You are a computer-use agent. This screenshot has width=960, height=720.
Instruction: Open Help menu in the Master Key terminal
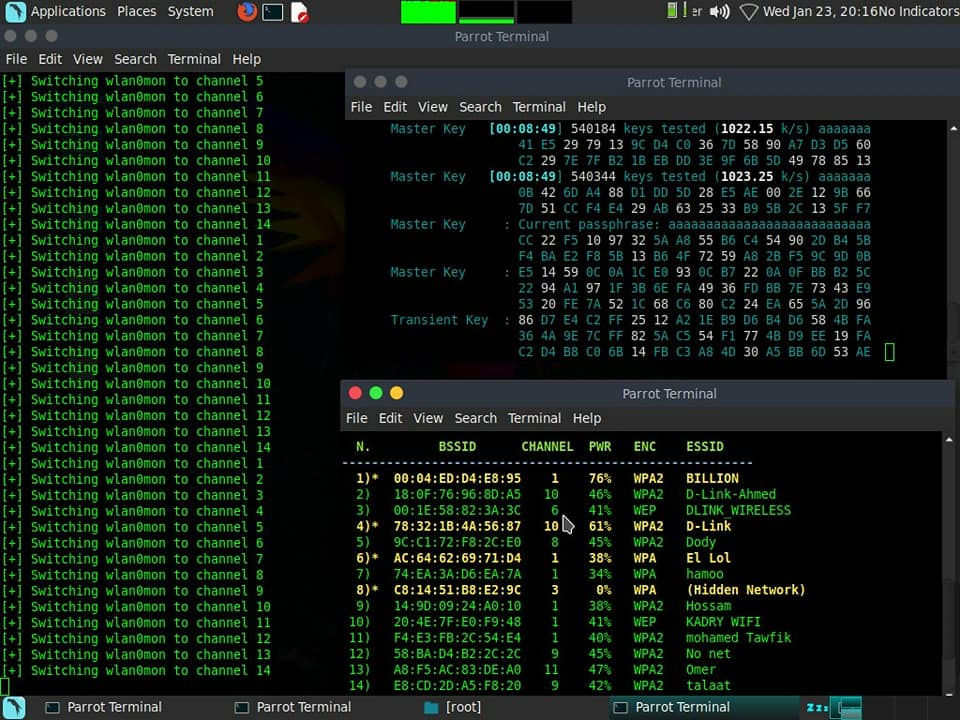591,107
